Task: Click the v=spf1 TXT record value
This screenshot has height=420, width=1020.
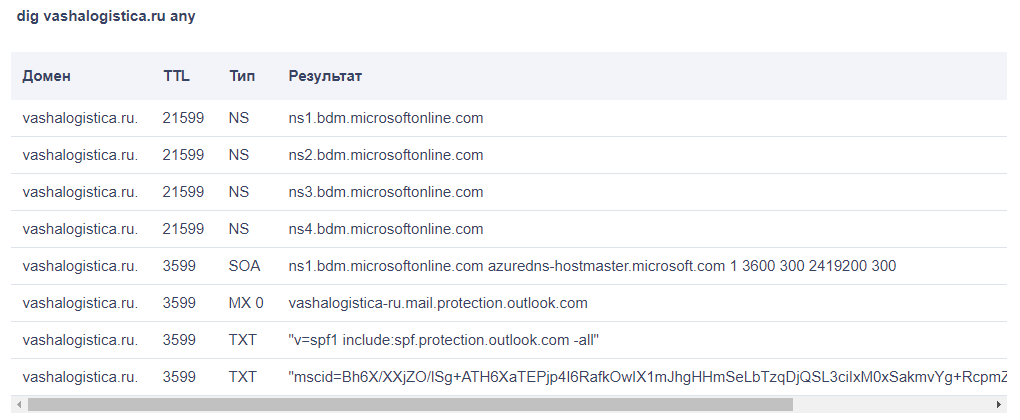Action: [443, 340]
